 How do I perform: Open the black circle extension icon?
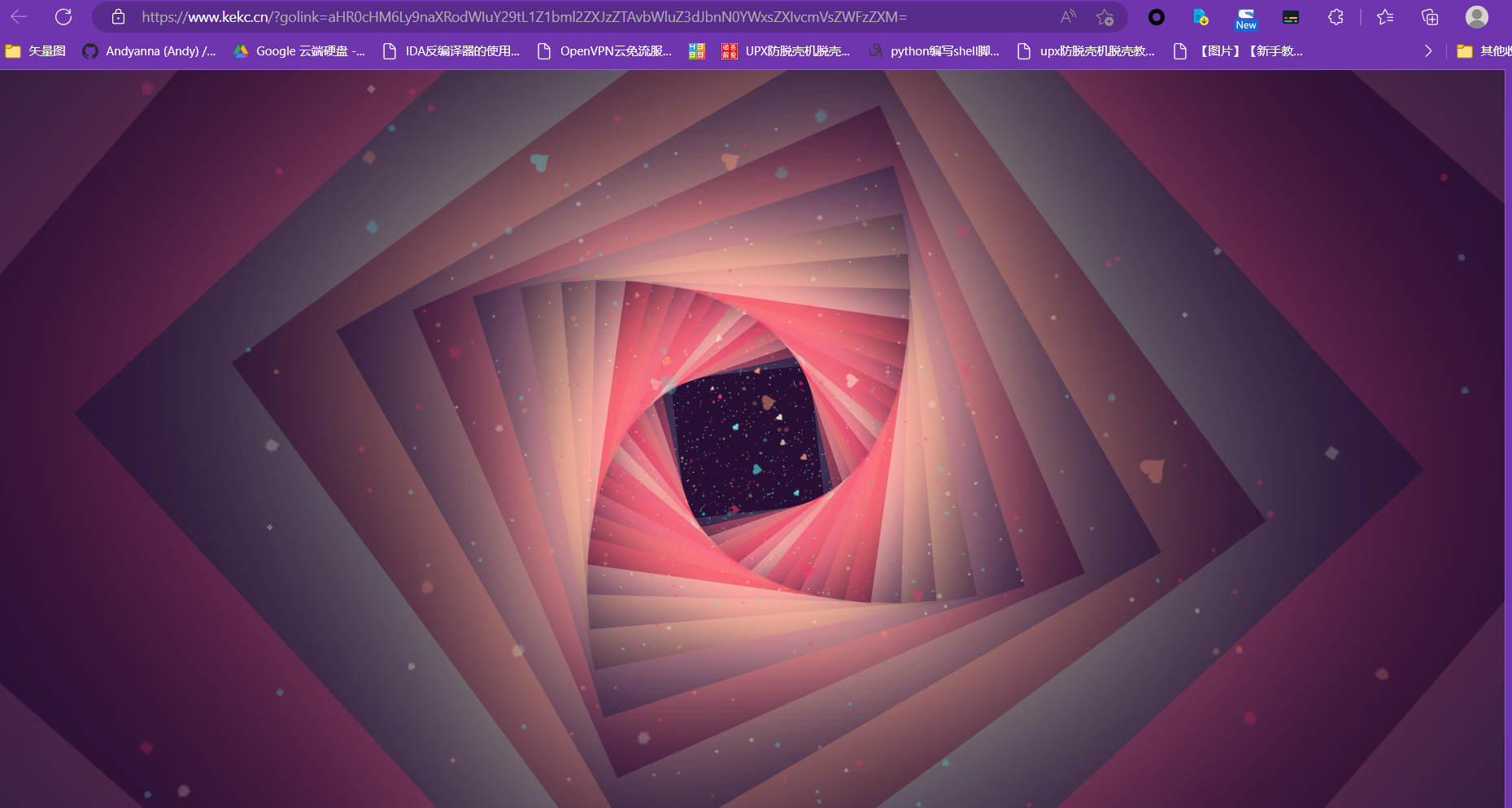click(1156, 17)
